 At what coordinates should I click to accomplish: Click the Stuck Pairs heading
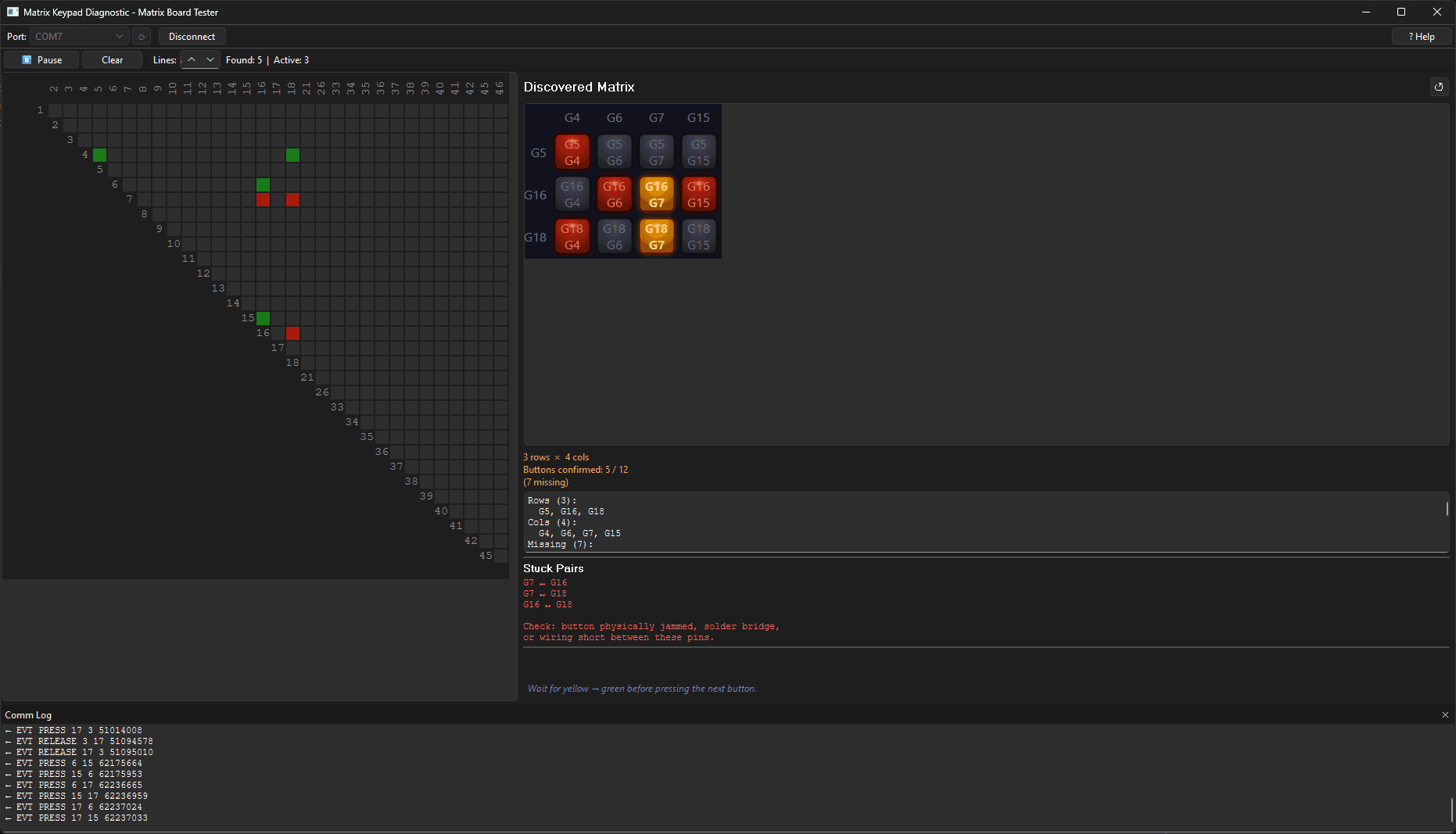pos(554,568)
